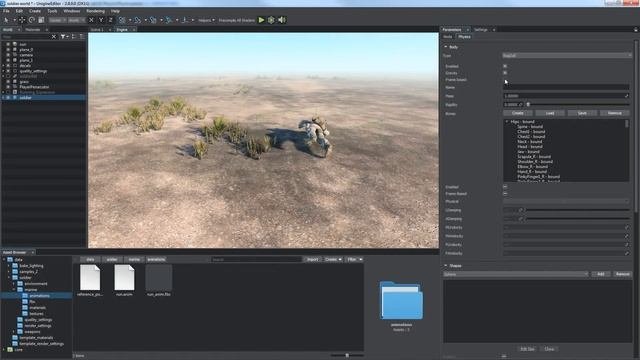
Task: Activate the arrow selection tool
Action: (6, 20)
